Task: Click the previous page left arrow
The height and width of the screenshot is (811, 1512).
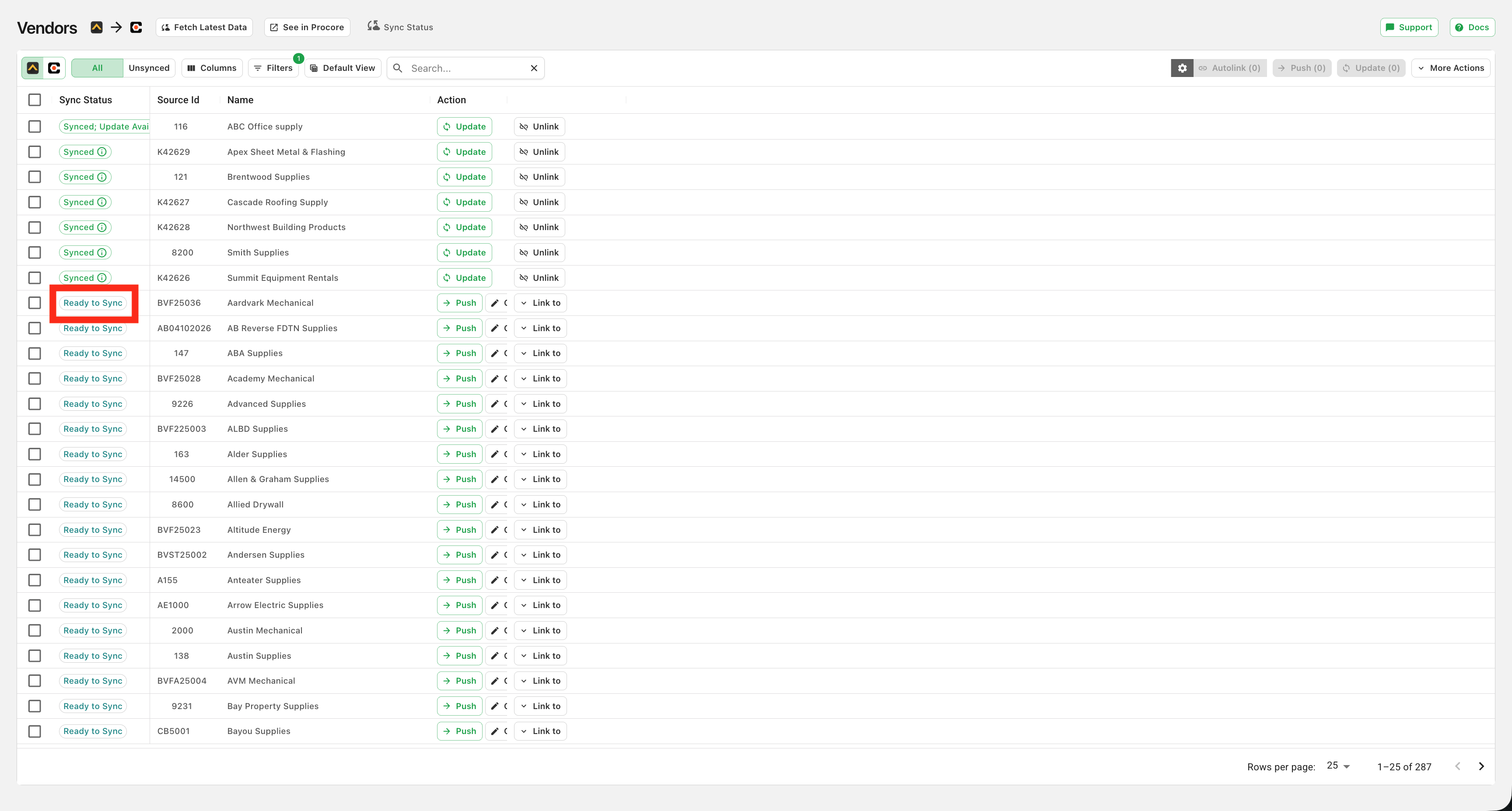Action: pos(1457,766)
